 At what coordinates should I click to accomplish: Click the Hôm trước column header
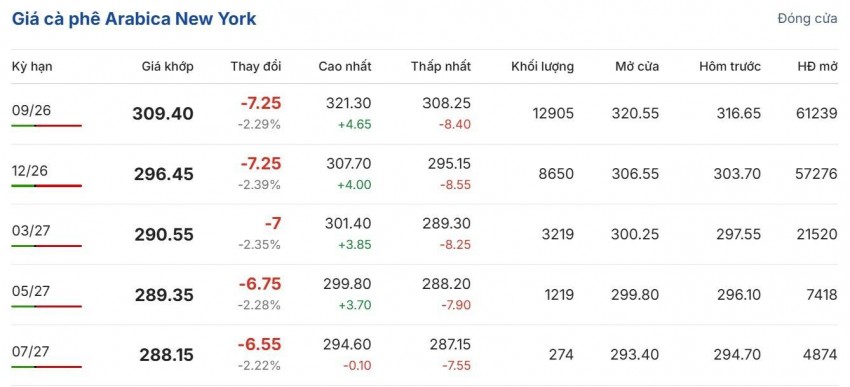(730, 67)
